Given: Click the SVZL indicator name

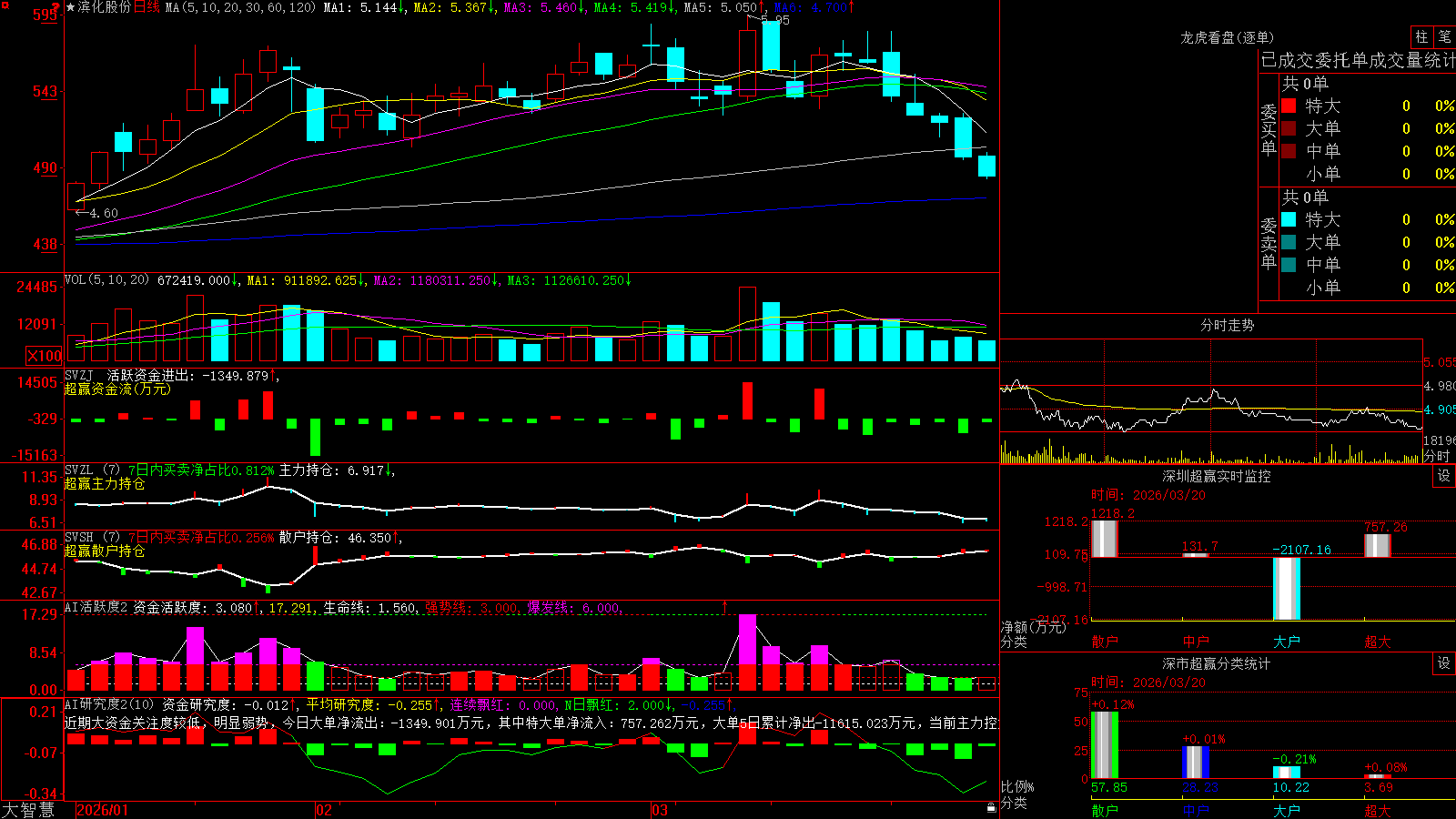Looking at the screenshot, I should click(x=78, y=470).
